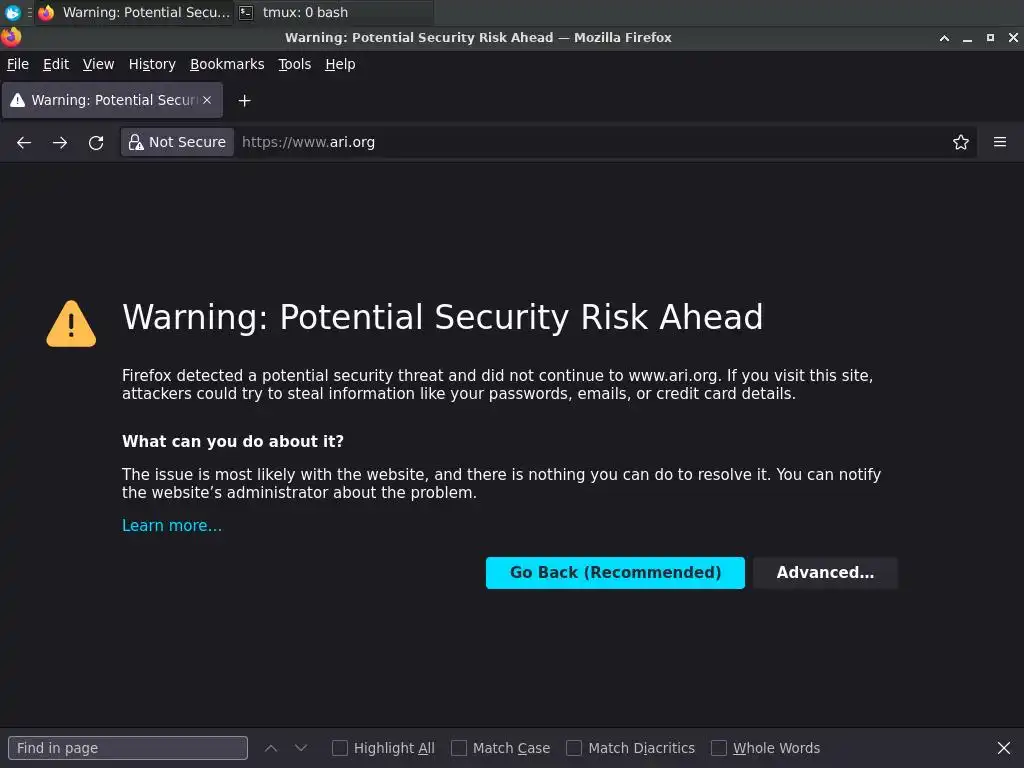Screen dimensions: 1024x768
Task: Open the View menu
Action: pyautogui.click(x=98, y=64)
